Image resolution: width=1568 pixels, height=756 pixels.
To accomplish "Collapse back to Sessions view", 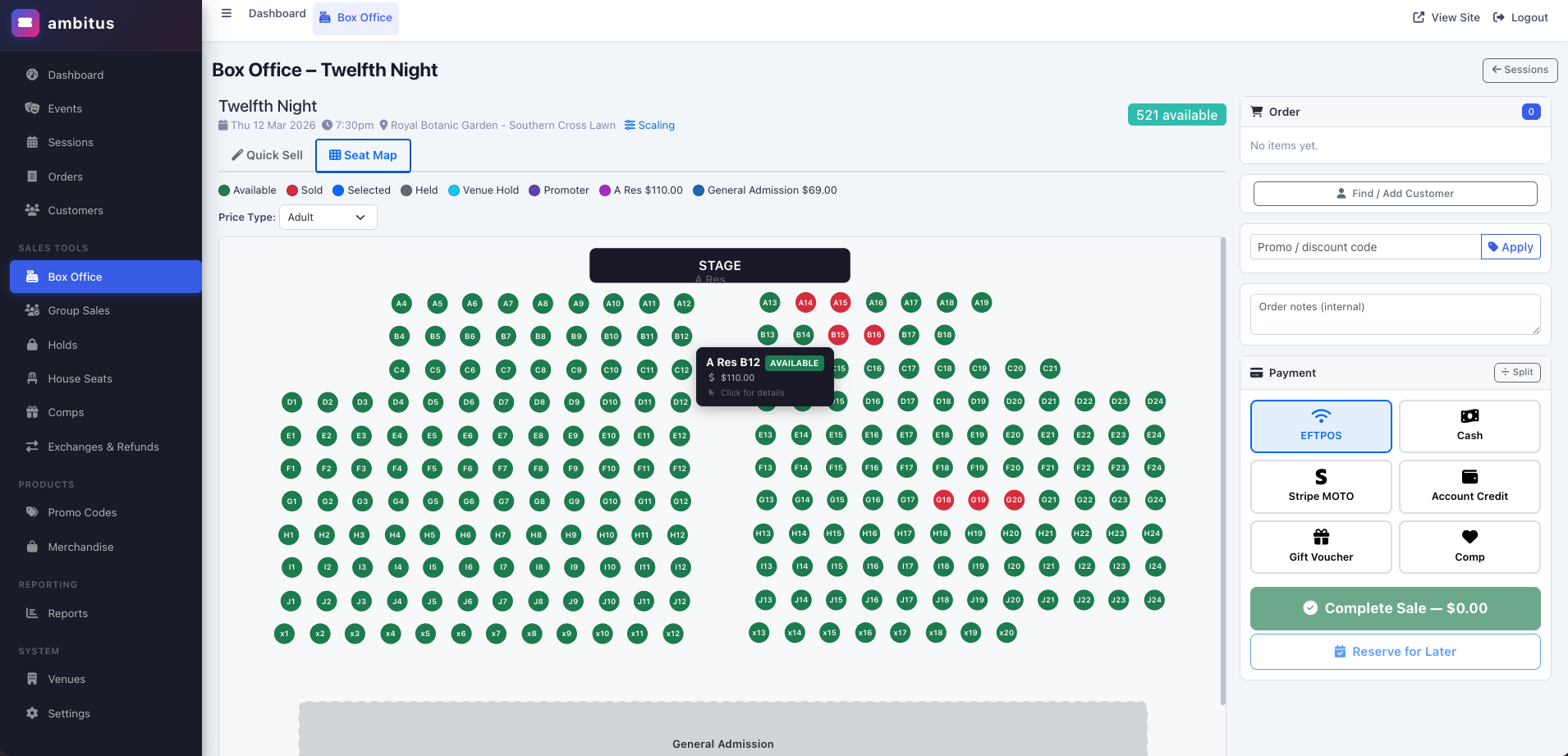I will coord(1520,70).
